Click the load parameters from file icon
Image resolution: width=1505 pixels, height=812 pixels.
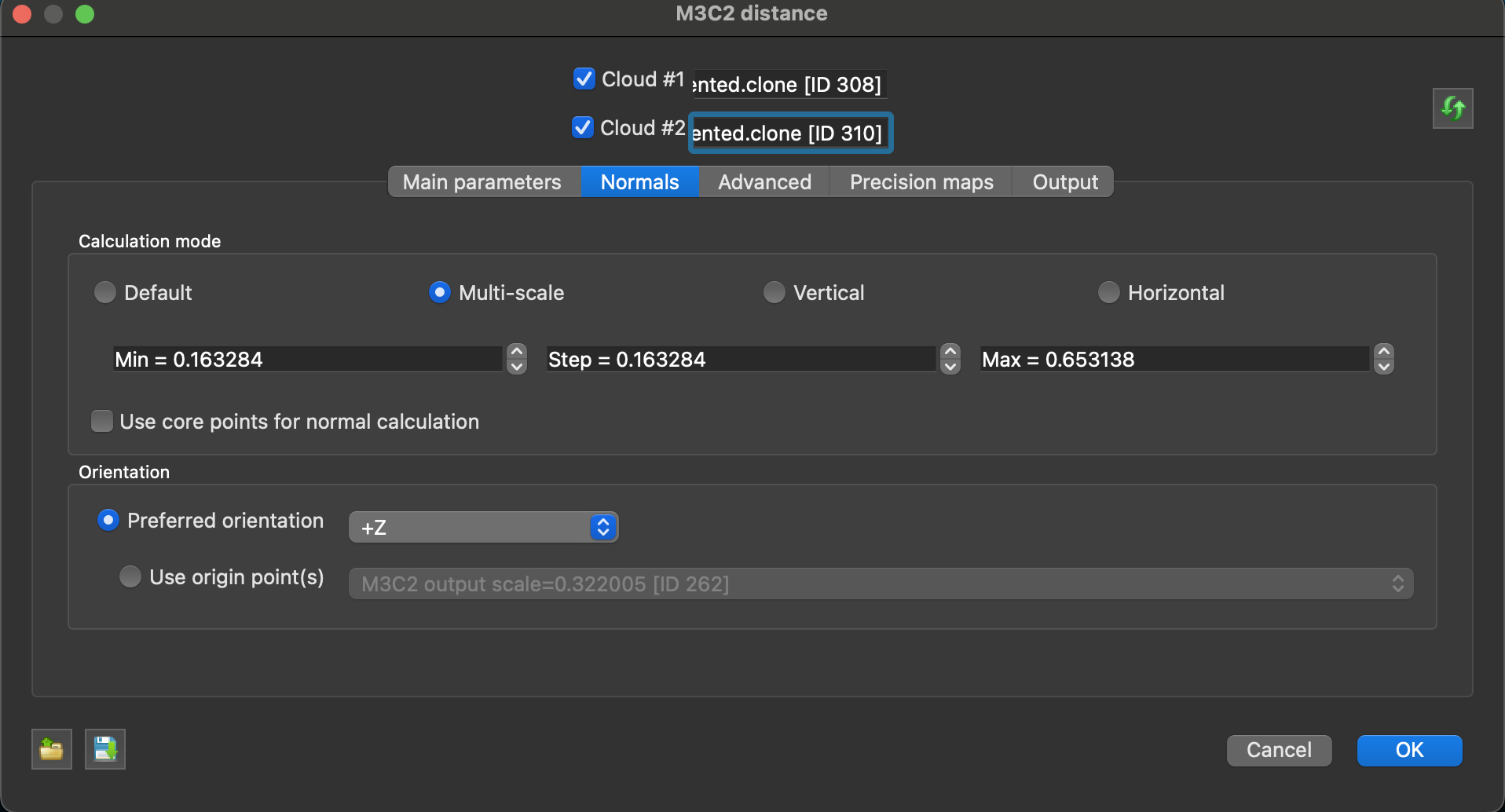coord(52,749)
